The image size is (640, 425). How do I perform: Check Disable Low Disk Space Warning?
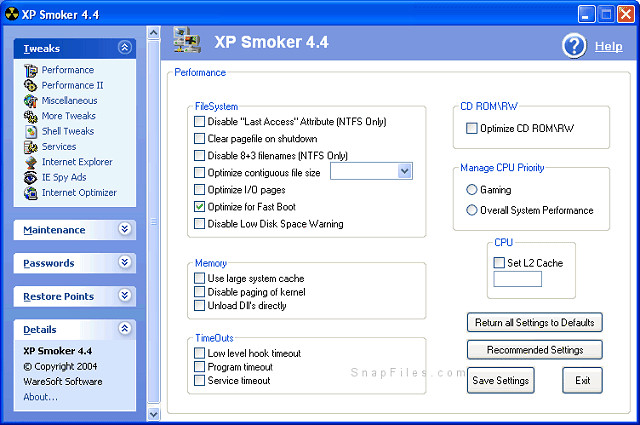click(199, 224)
